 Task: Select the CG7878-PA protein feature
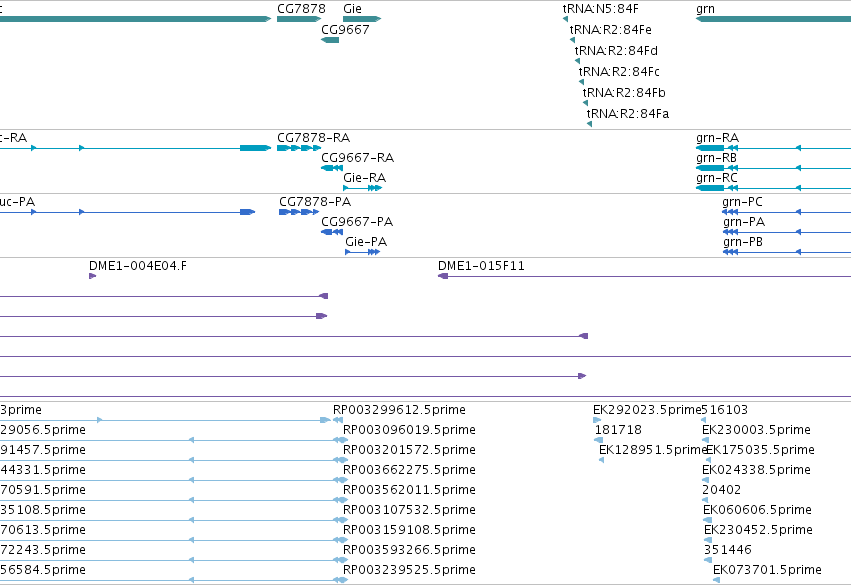pyautogui.click(x=299, y=212)
